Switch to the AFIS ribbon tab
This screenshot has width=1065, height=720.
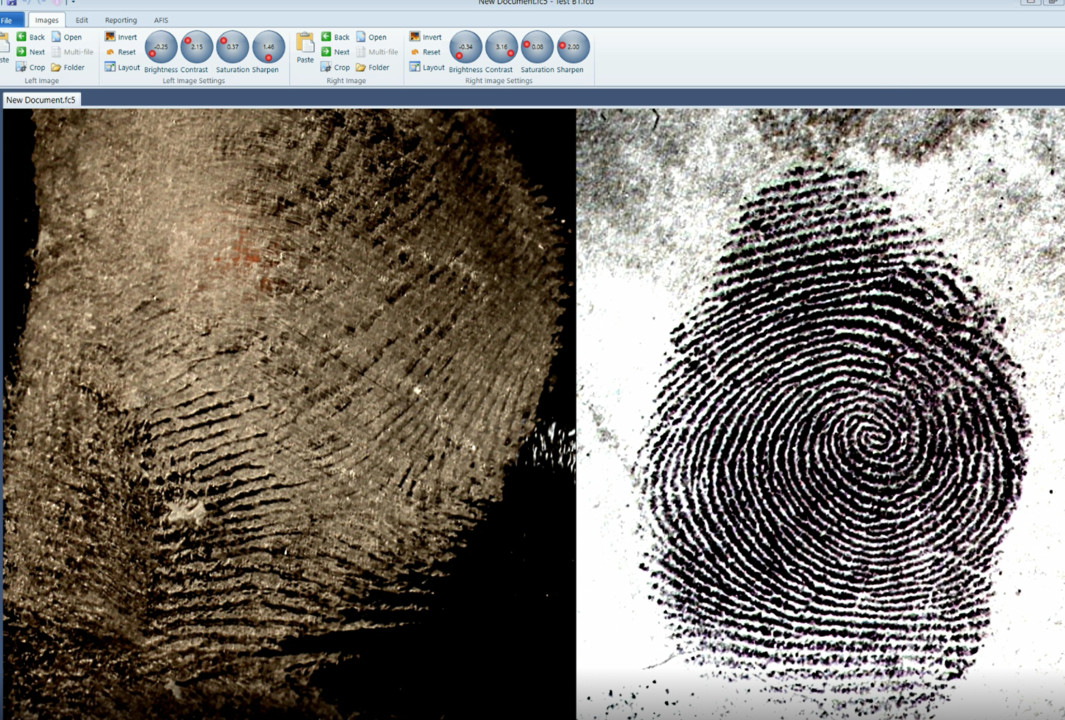tap(161, 20)
